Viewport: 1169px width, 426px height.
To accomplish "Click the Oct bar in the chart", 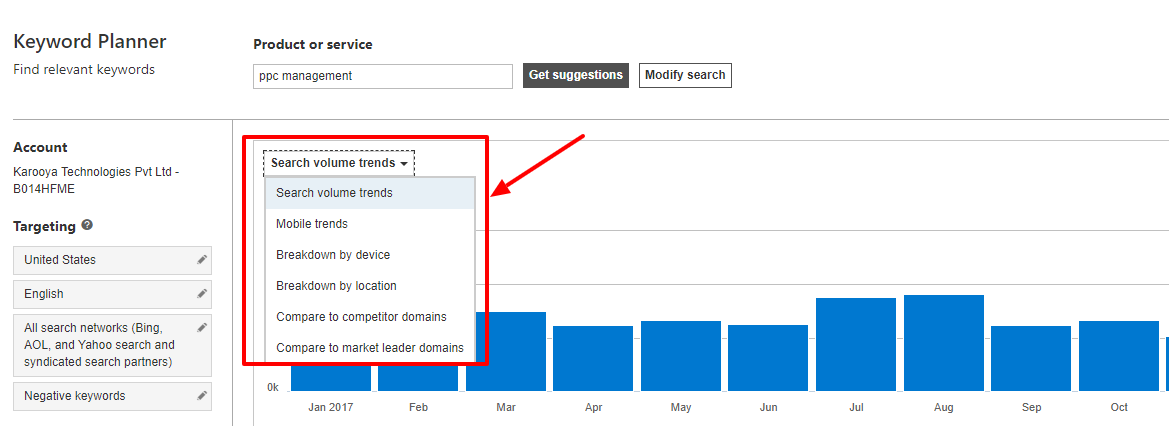I will [1119, 356].
